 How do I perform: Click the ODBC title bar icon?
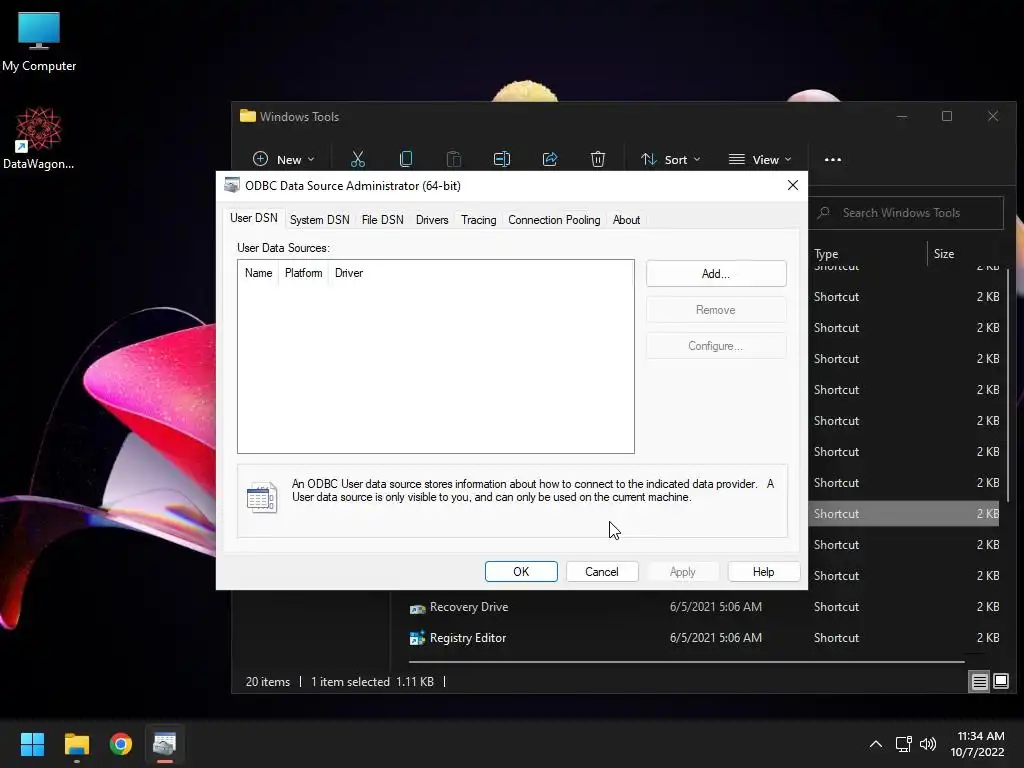pyautogui.click(x=231, y=185)
